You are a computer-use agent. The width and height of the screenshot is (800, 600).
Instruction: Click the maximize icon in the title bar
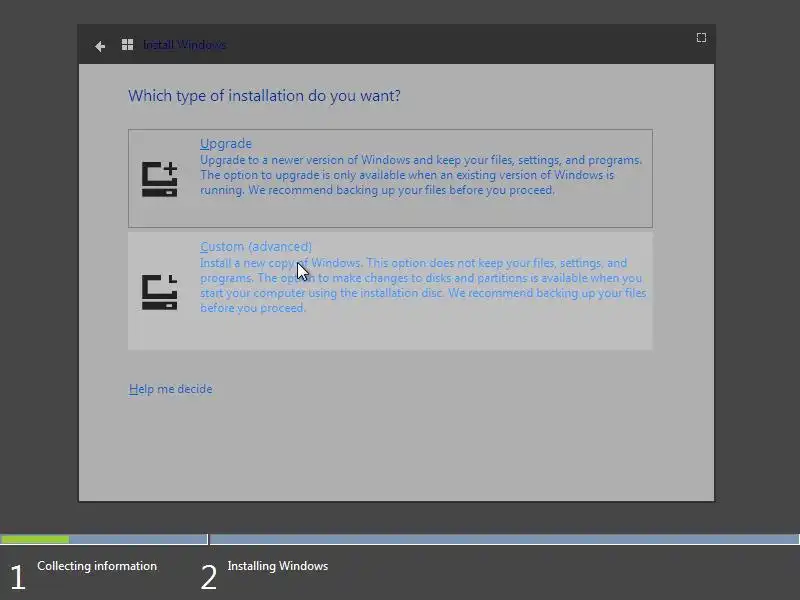coord(702,38)
